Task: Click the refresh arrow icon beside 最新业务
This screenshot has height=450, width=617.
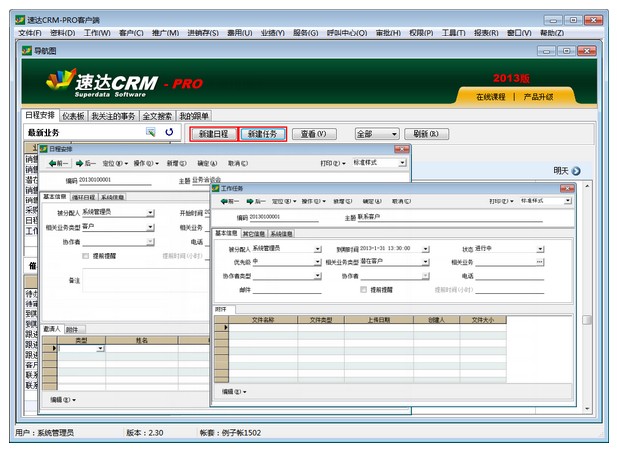Action: (169, 132)
